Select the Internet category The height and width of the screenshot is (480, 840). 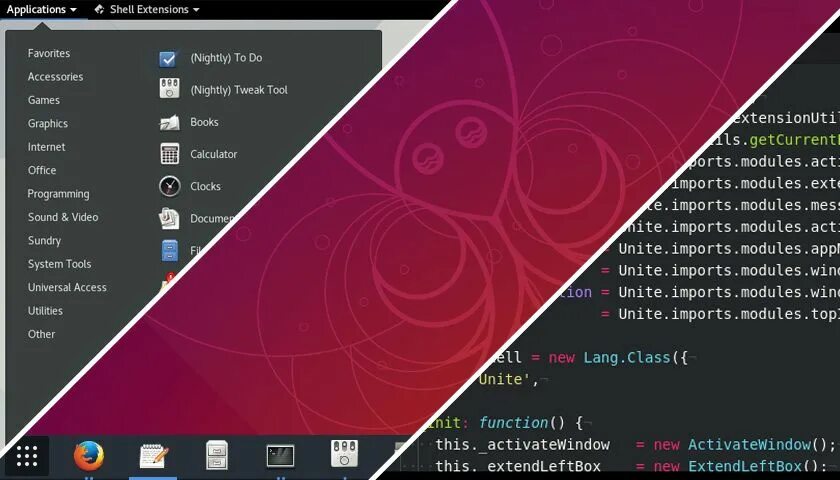(46, 147)
